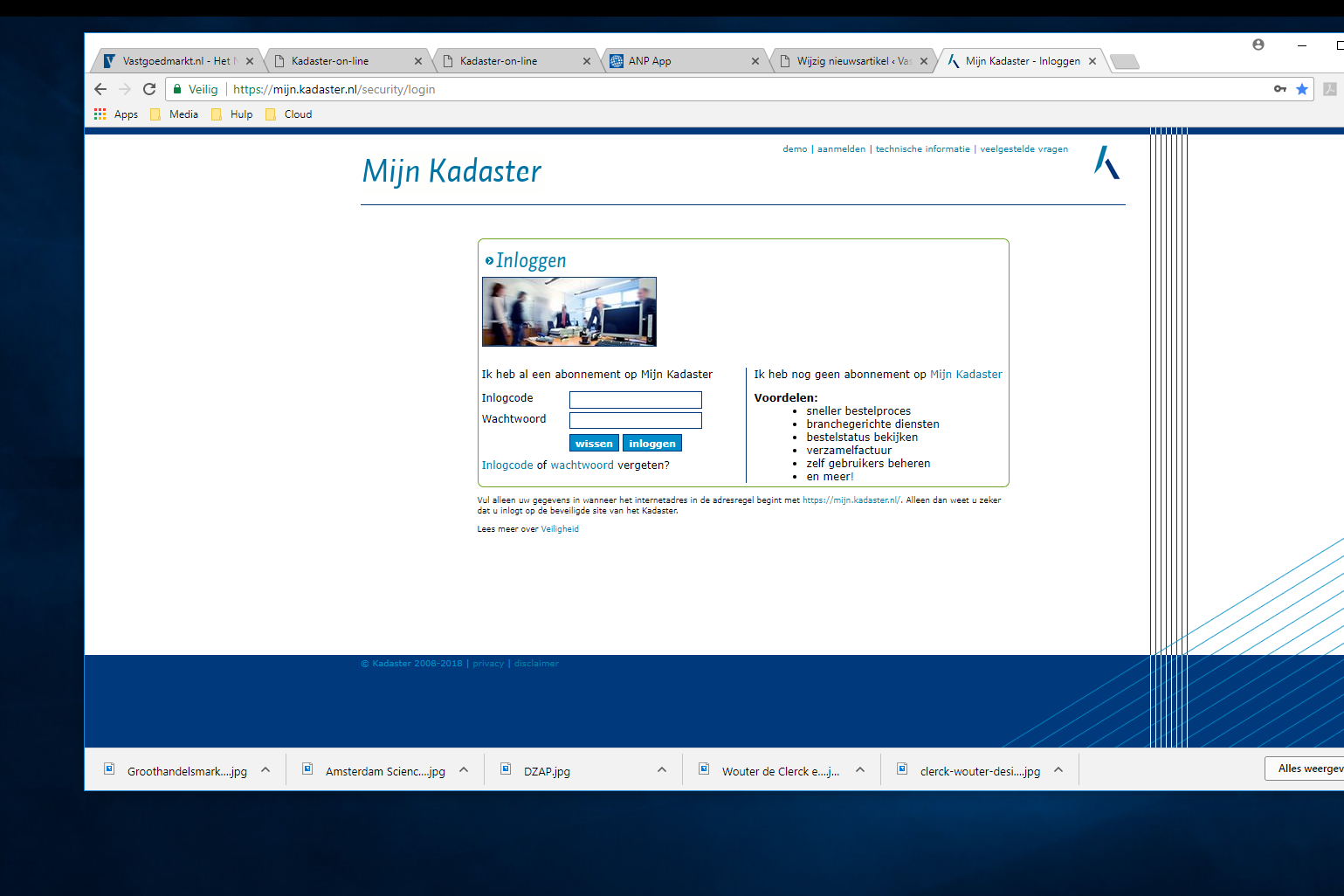The width and height of the screenshot is (1344, 896).
Task: Expand the DZAP.jpg download options
Action: pyautogui.click(x=661, y=769)
